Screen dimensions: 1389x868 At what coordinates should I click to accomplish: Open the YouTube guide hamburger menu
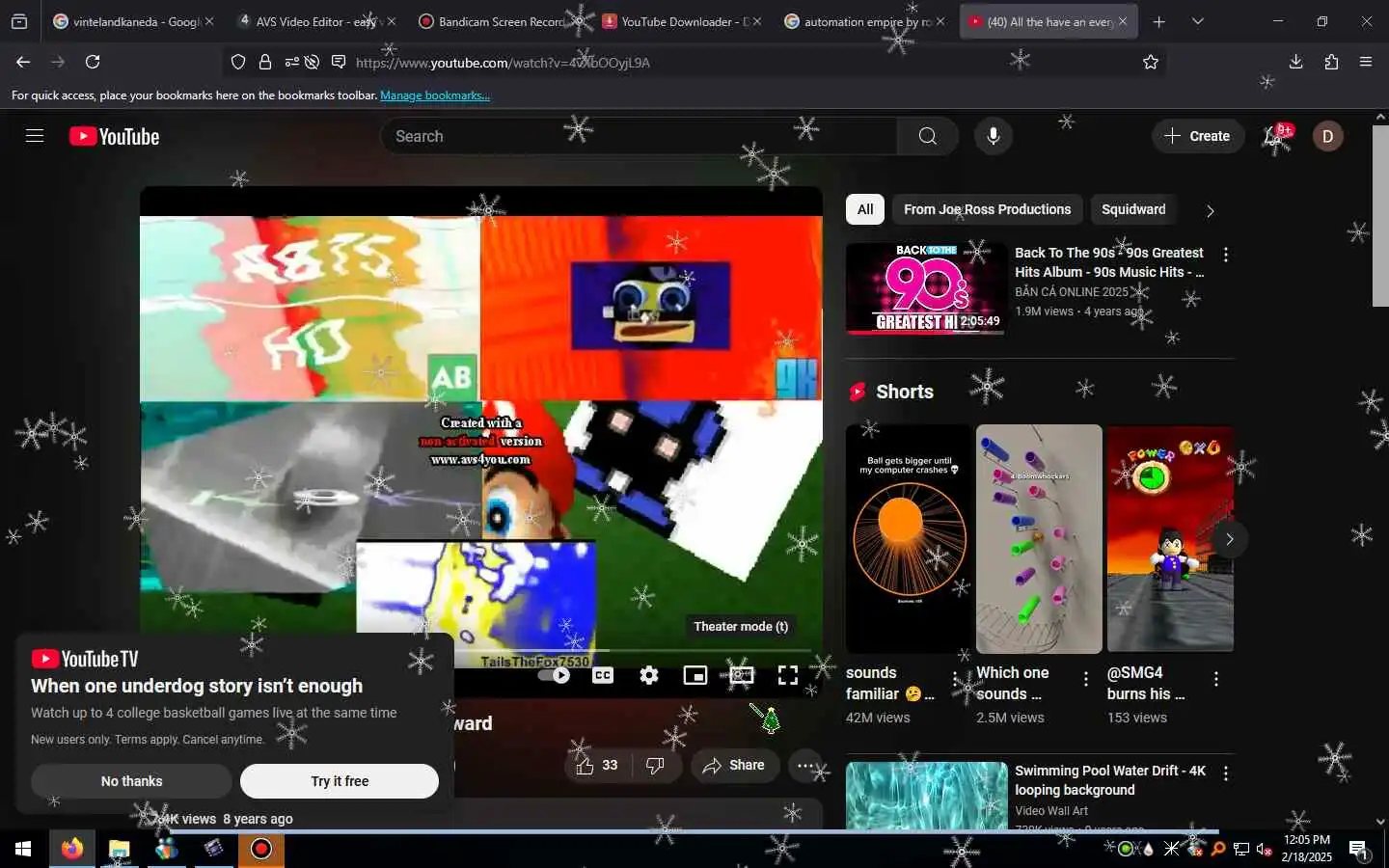pos(35,136)
